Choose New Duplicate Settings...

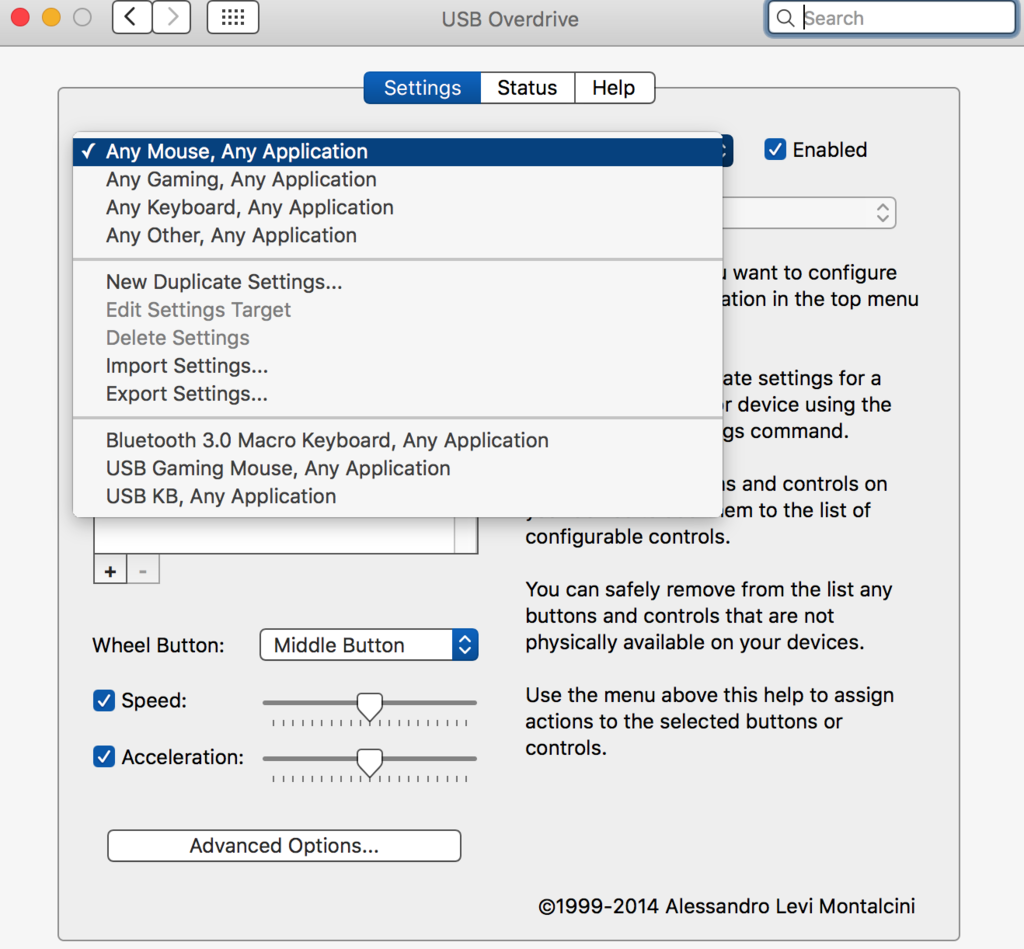398,282
